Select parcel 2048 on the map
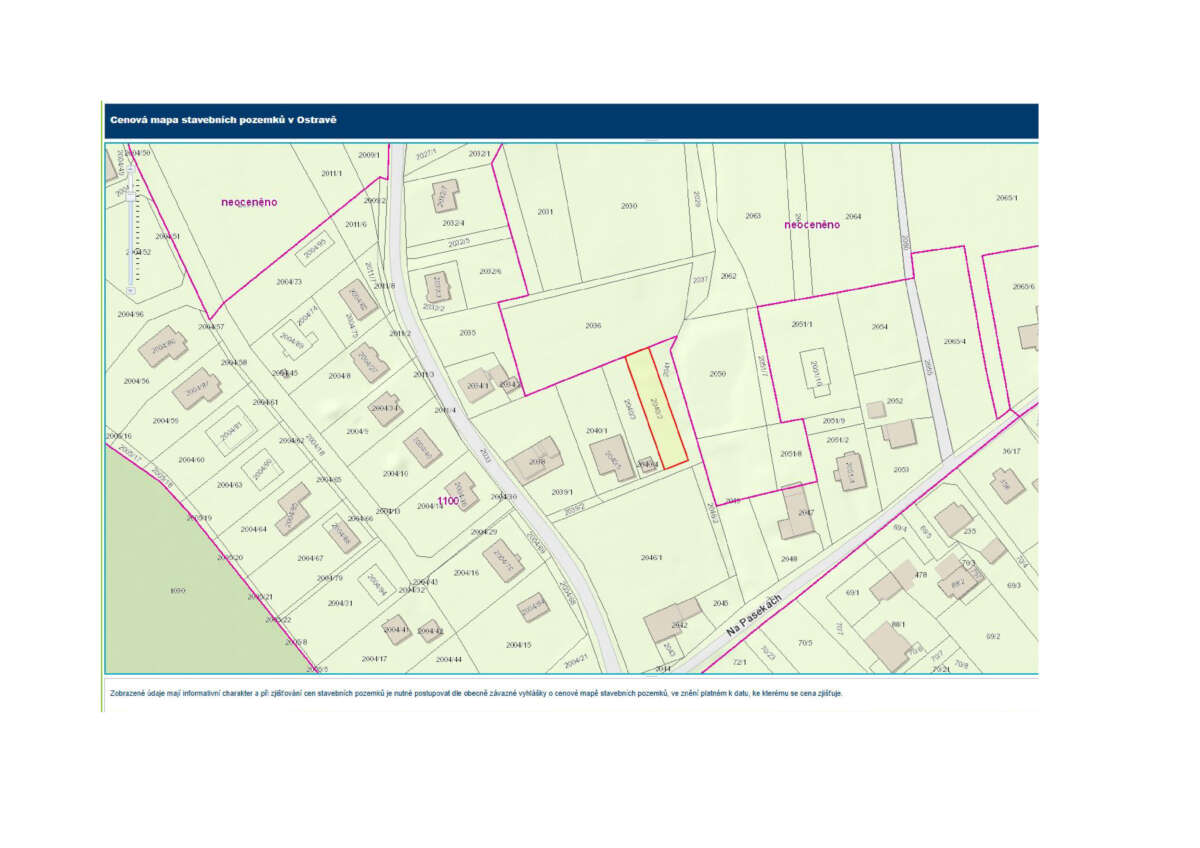Screen dimensions: 1200x848 click(789, 559)
